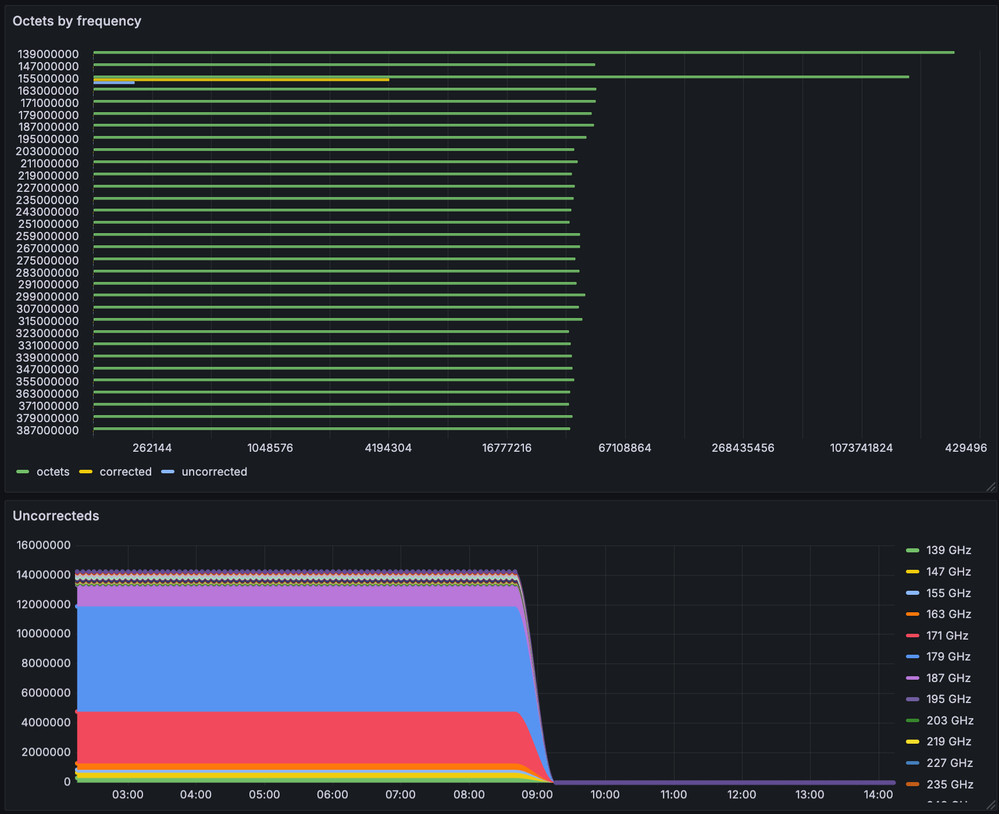This screenshot has width=999, height=814.
Task: Click the long green octets bar for 139000000
Action: pyautogui.click(x=524, y=52)
